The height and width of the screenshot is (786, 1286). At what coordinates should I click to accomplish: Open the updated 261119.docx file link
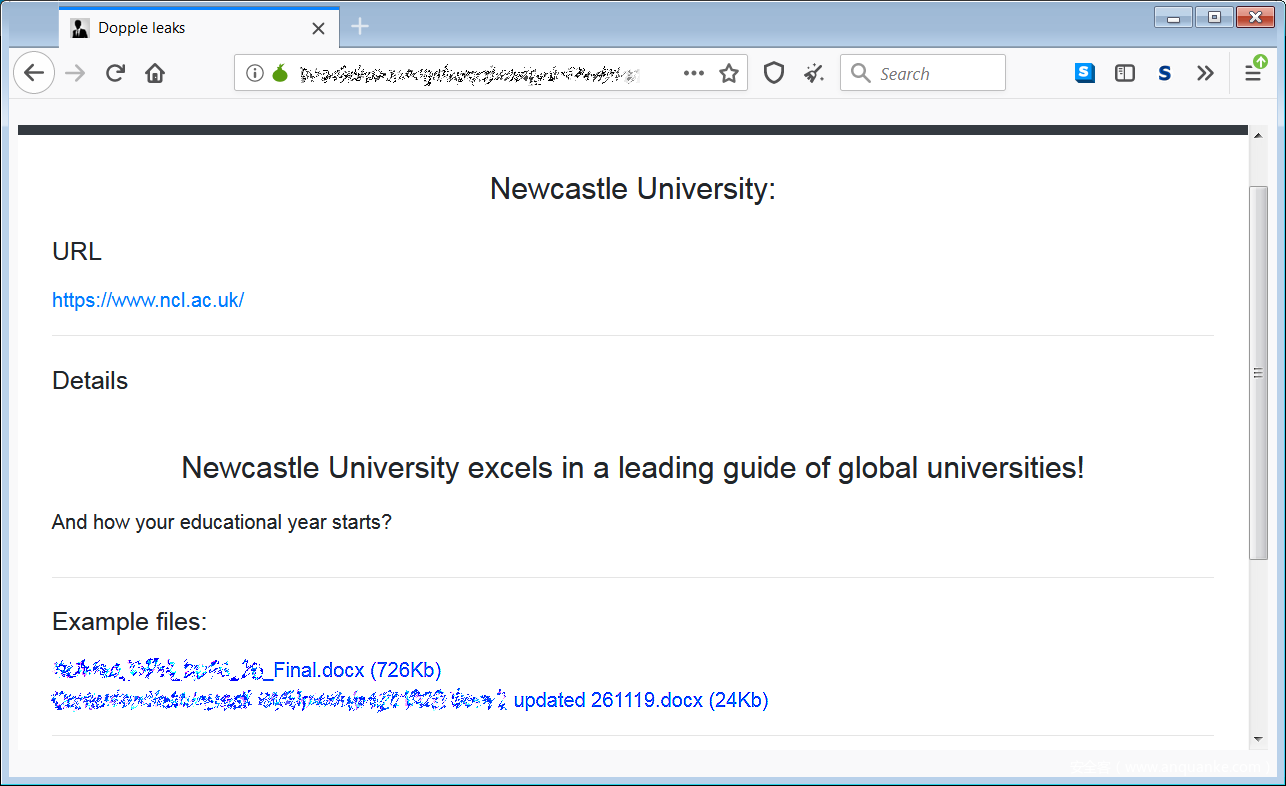pos(640,700)
